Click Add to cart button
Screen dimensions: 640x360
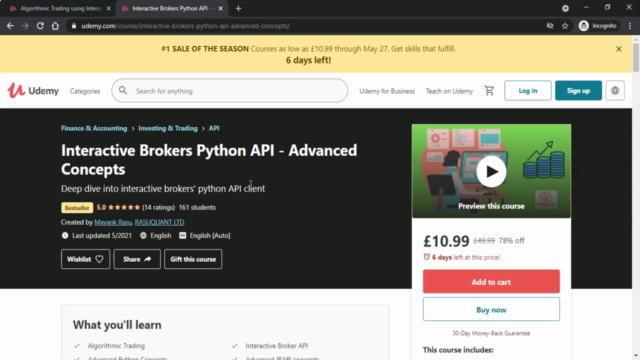pos(491,282)
